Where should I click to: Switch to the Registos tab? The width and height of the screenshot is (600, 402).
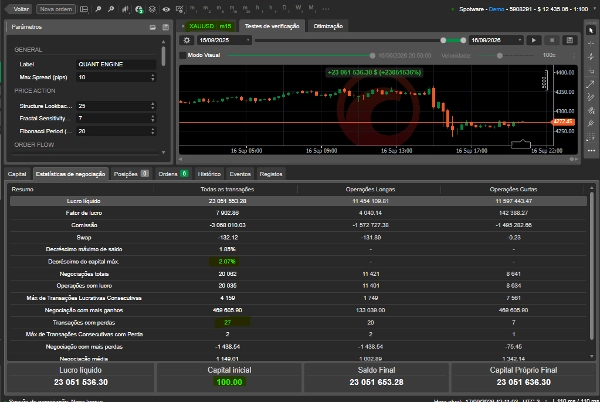coord(271,174)
